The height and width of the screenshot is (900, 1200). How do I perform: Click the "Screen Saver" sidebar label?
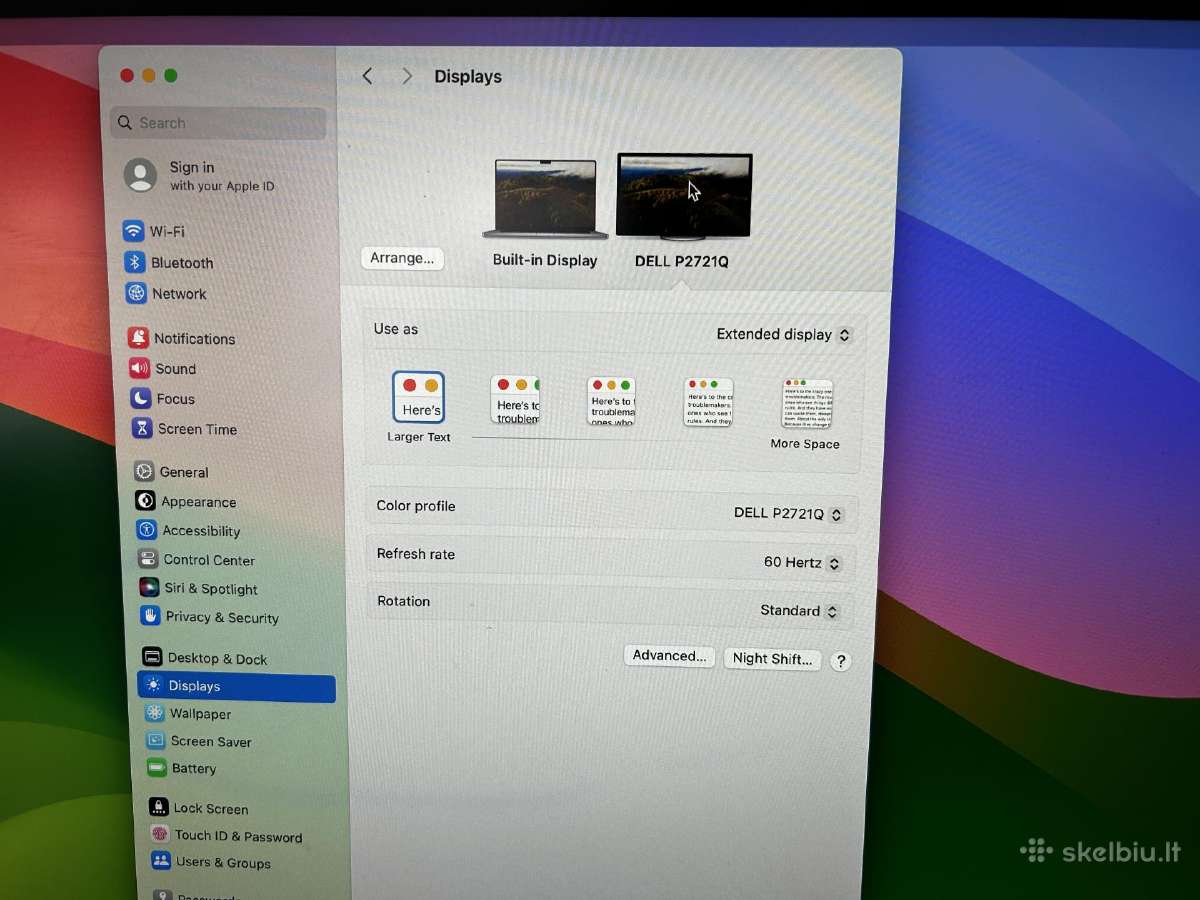[x=211, y=742]
